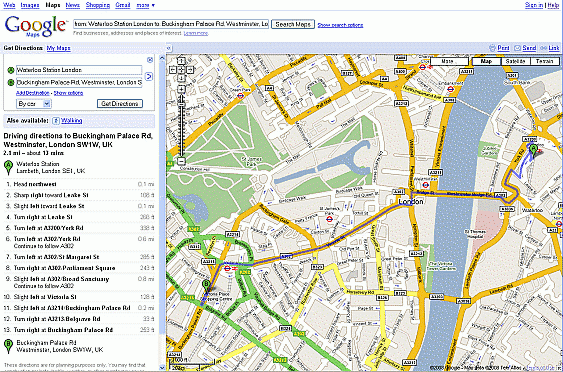The width and height of the screenshot is (563, 372).
Task: Click the green B marker on the map
Action: pos(206,286)
